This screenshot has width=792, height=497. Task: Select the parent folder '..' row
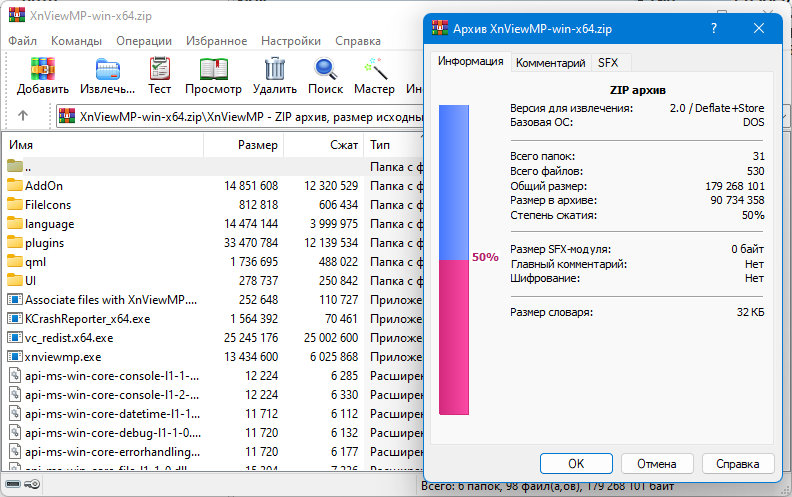coord(213,167)
